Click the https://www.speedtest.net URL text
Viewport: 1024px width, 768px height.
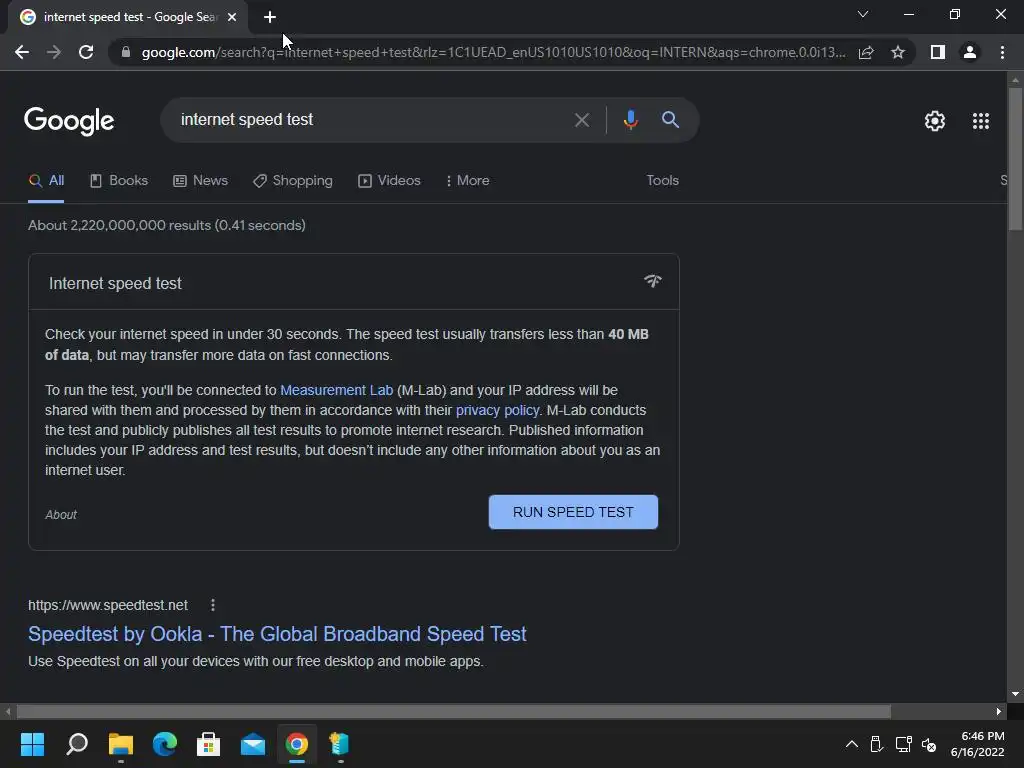[108, 605]
